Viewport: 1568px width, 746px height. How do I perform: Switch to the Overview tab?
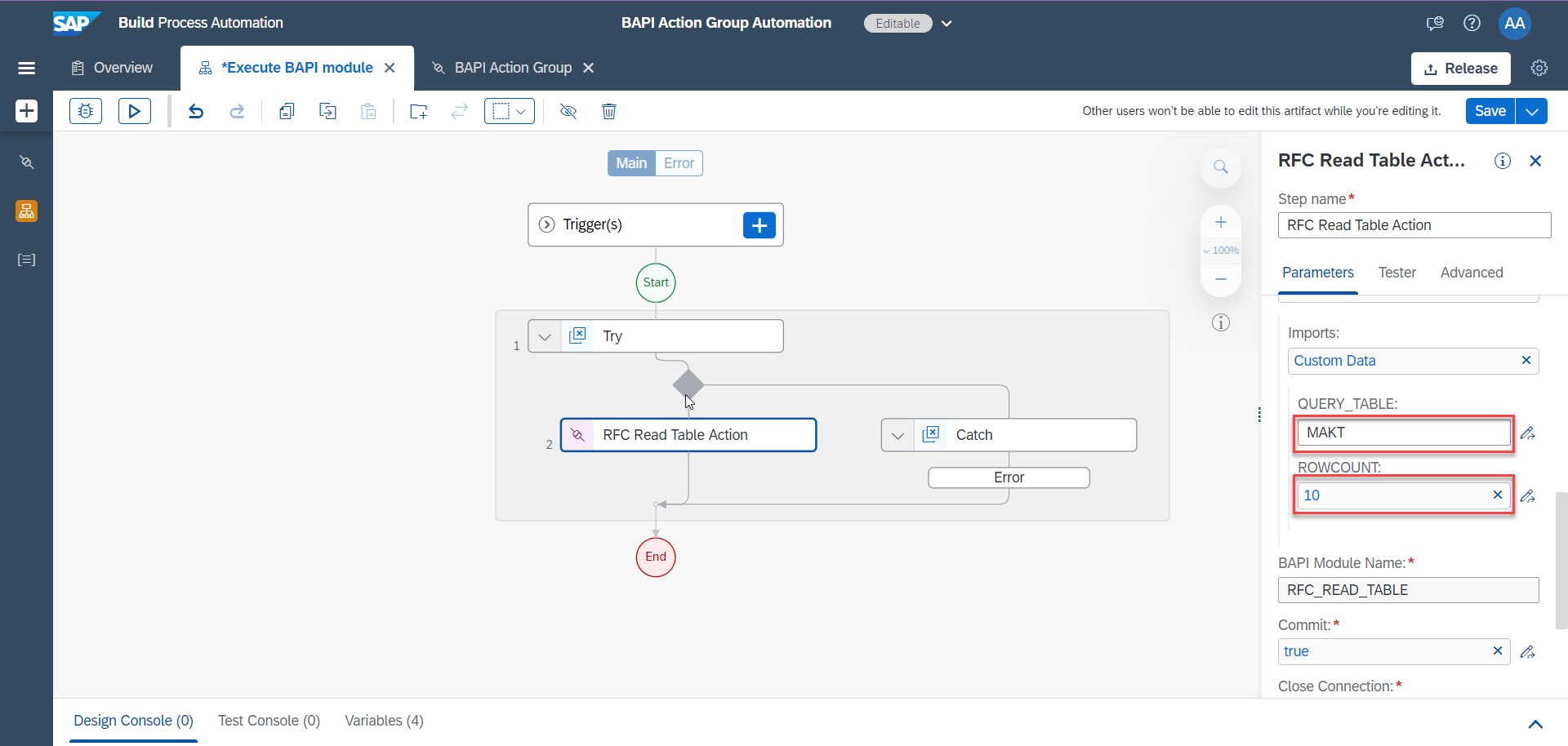113,68
